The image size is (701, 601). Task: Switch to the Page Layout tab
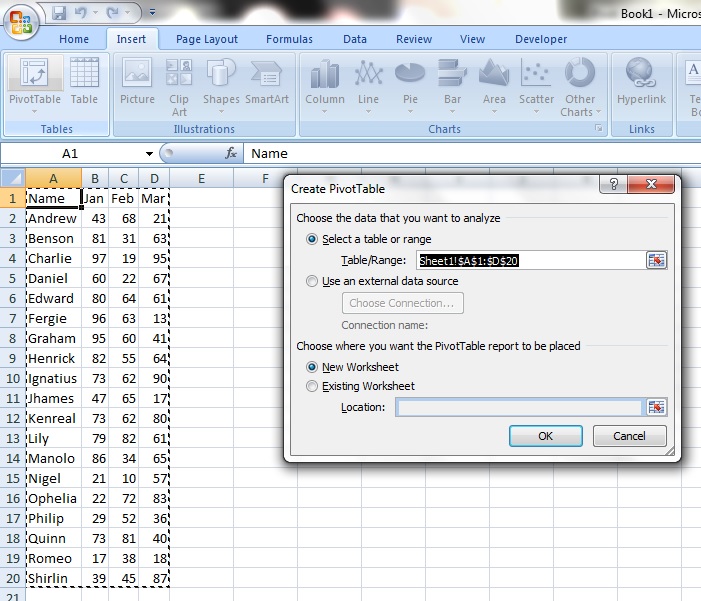tap(207, 40)
